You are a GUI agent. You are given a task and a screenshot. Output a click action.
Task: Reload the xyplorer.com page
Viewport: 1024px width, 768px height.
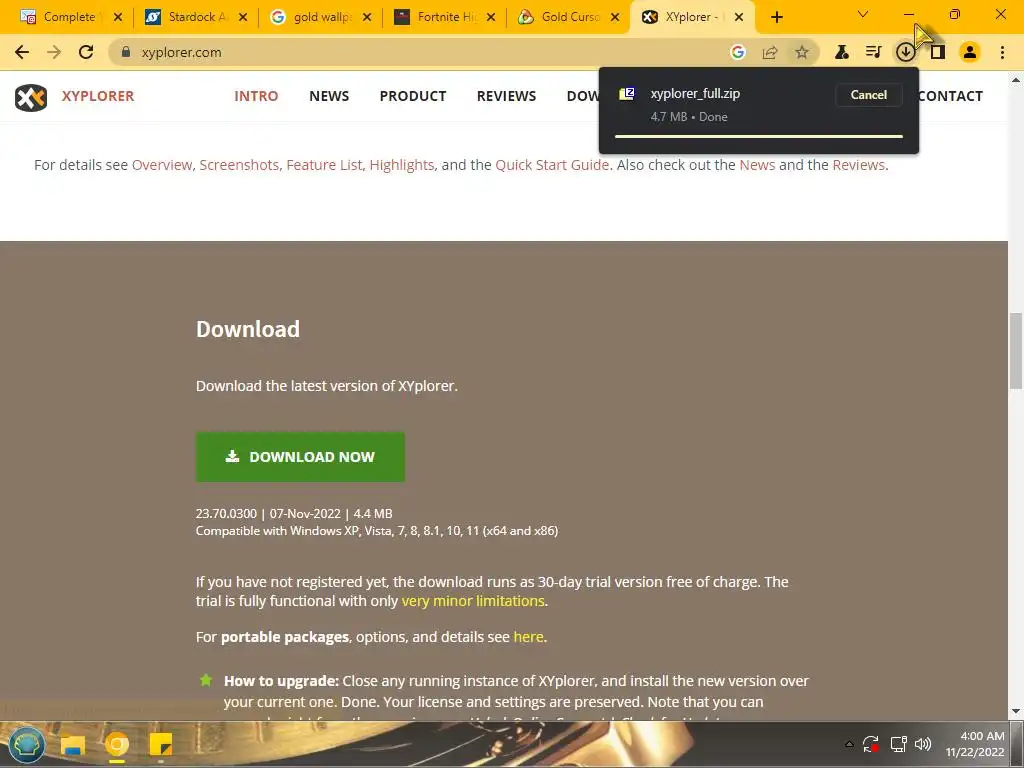pos(86,52)
